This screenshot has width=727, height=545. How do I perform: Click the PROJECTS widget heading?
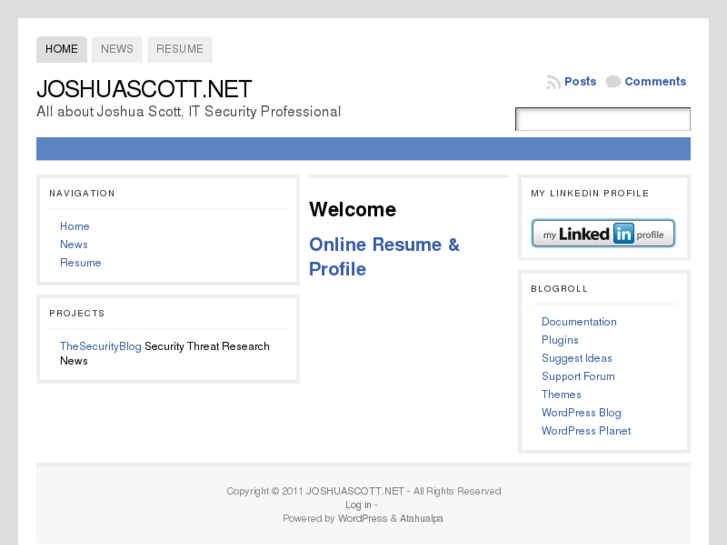tap(77, 313)
